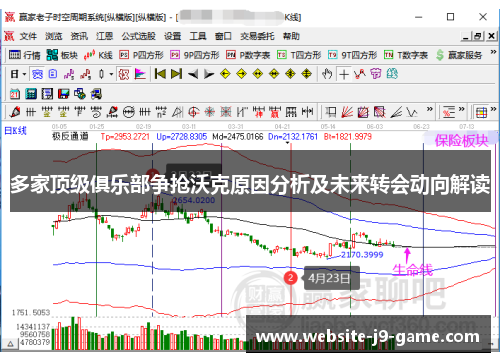Viewport: 500px width, 362px height.
Task: Expand the top toolbar overflow chevron
Action: (x=493, y=52)
